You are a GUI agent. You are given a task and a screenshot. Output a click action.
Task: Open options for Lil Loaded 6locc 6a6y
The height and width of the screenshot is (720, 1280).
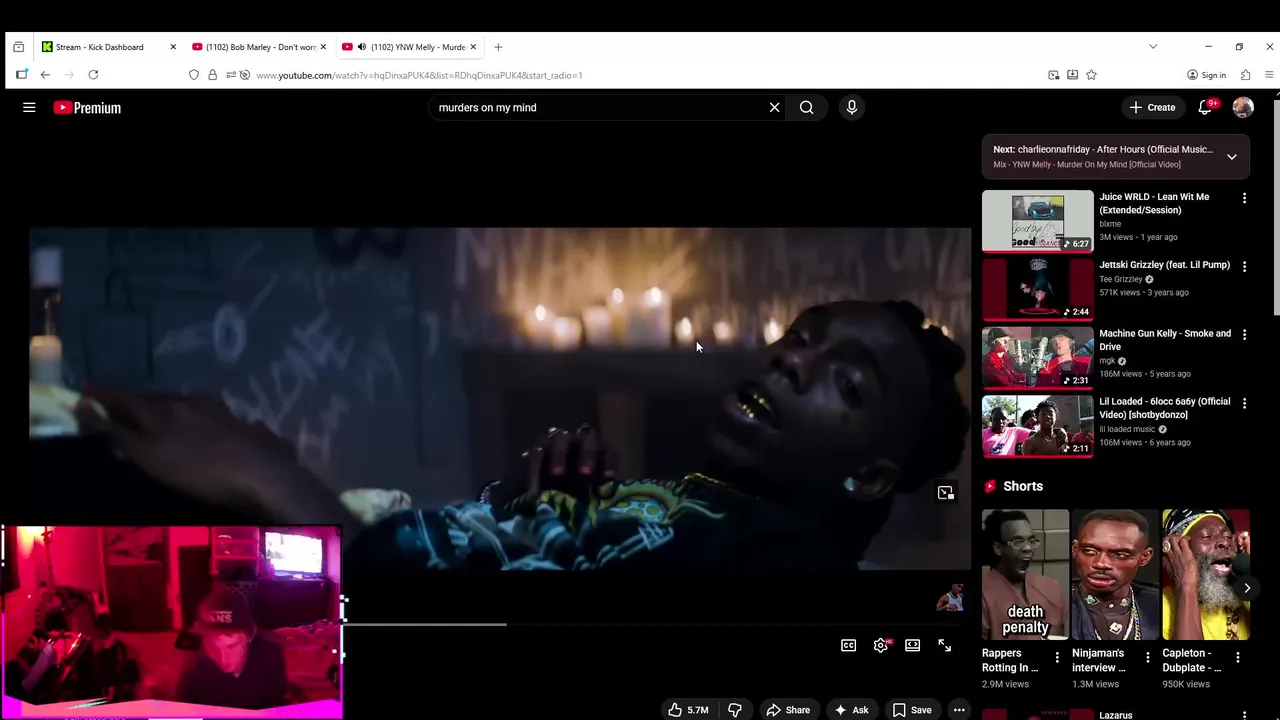tap(1244, 403)
